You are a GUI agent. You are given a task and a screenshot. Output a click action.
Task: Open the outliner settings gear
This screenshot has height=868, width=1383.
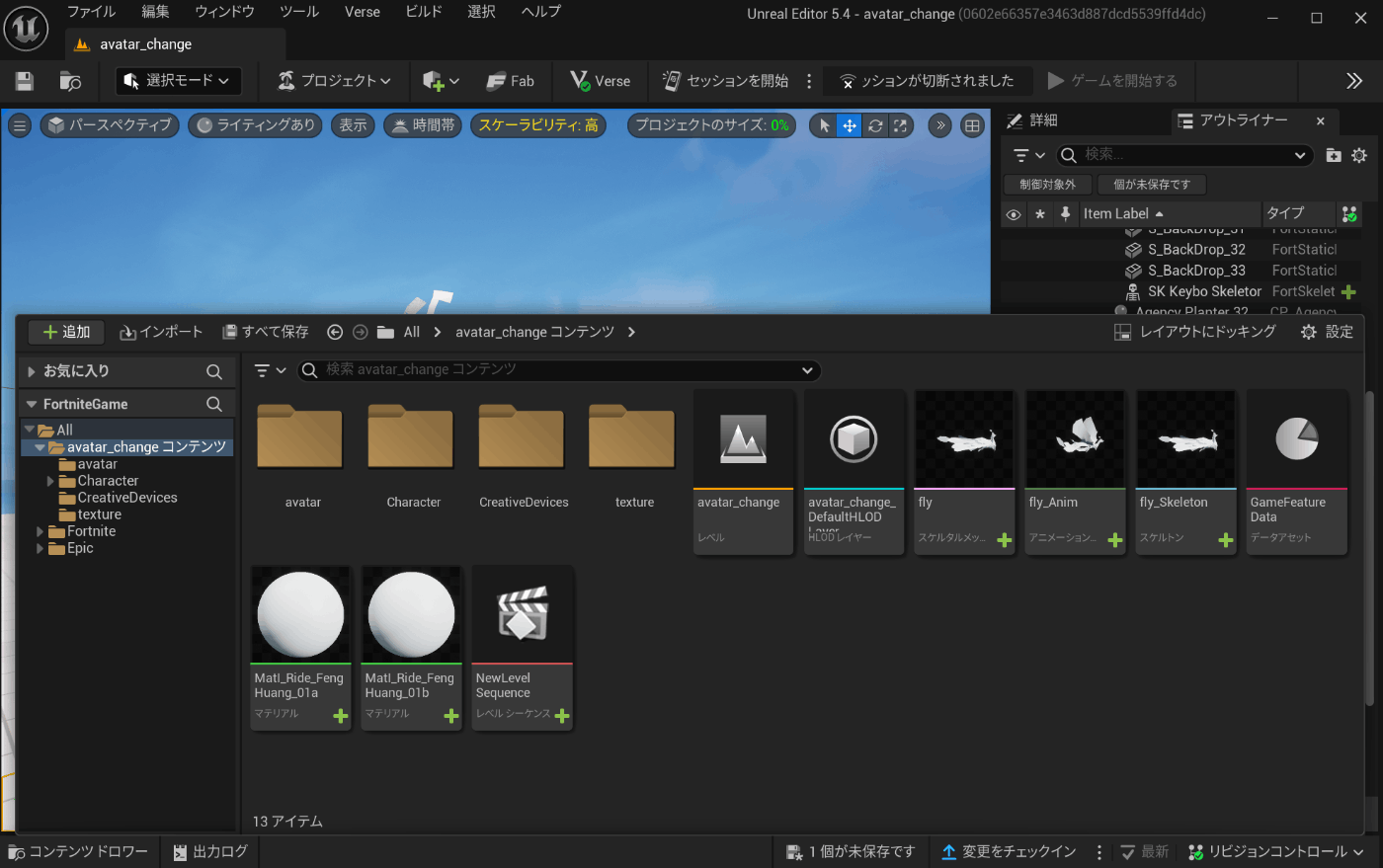click(x=1359, y=155)
